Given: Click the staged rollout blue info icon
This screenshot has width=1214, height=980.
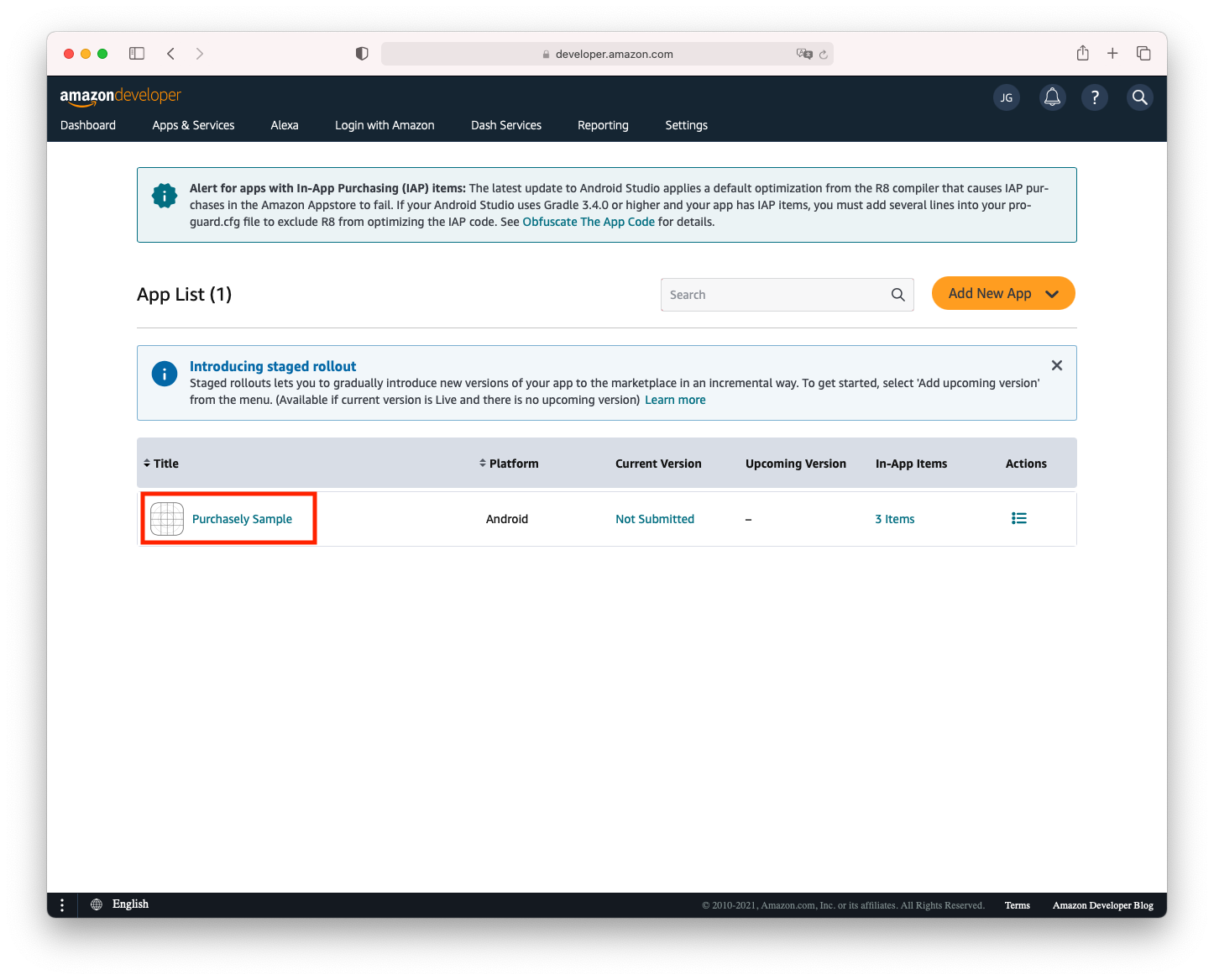Looking at the screenshot, I should [x=165, y=374].
